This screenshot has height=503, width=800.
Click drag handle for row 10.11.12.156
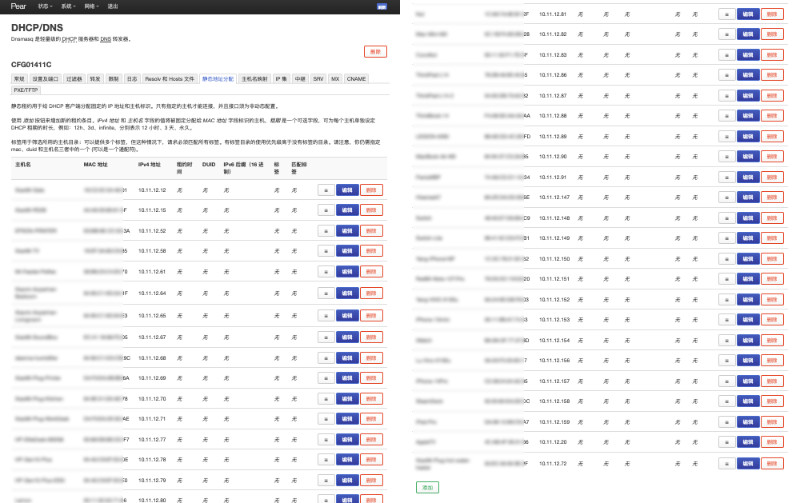[x=727, y=360]
